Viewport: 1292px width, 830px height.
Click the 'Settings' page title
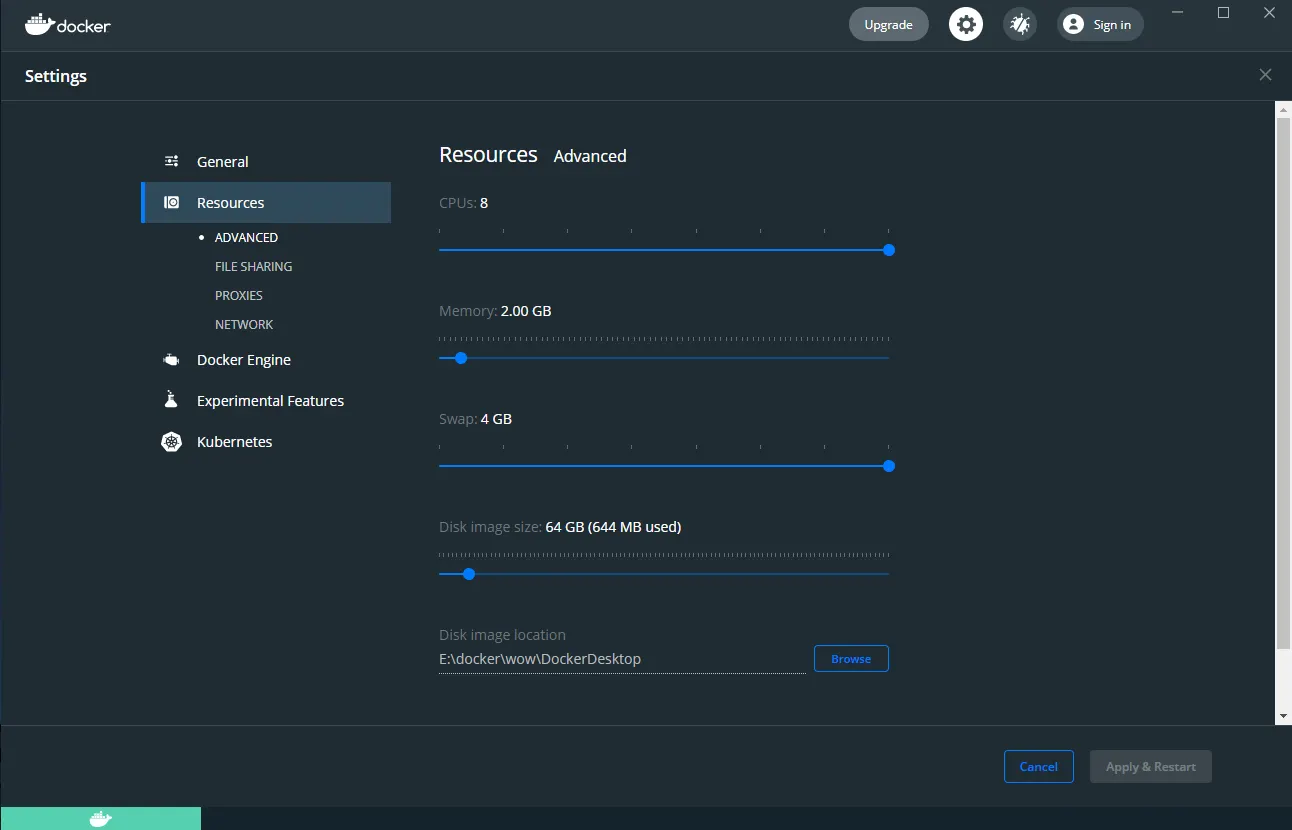(56, 76)
